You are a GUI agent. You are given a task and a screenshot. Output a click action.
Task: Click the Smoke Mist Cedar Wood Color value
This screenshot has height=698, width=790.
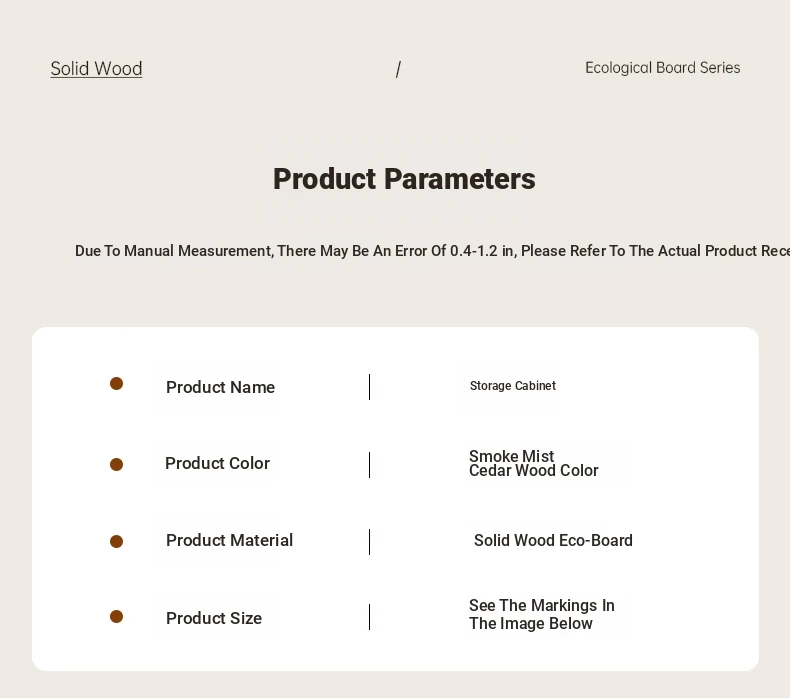533,463
